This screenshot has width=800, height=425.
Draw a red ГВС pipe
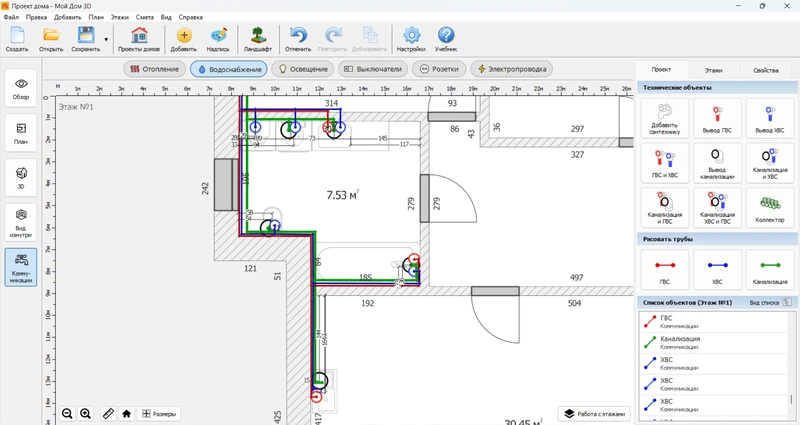(665, 269)
